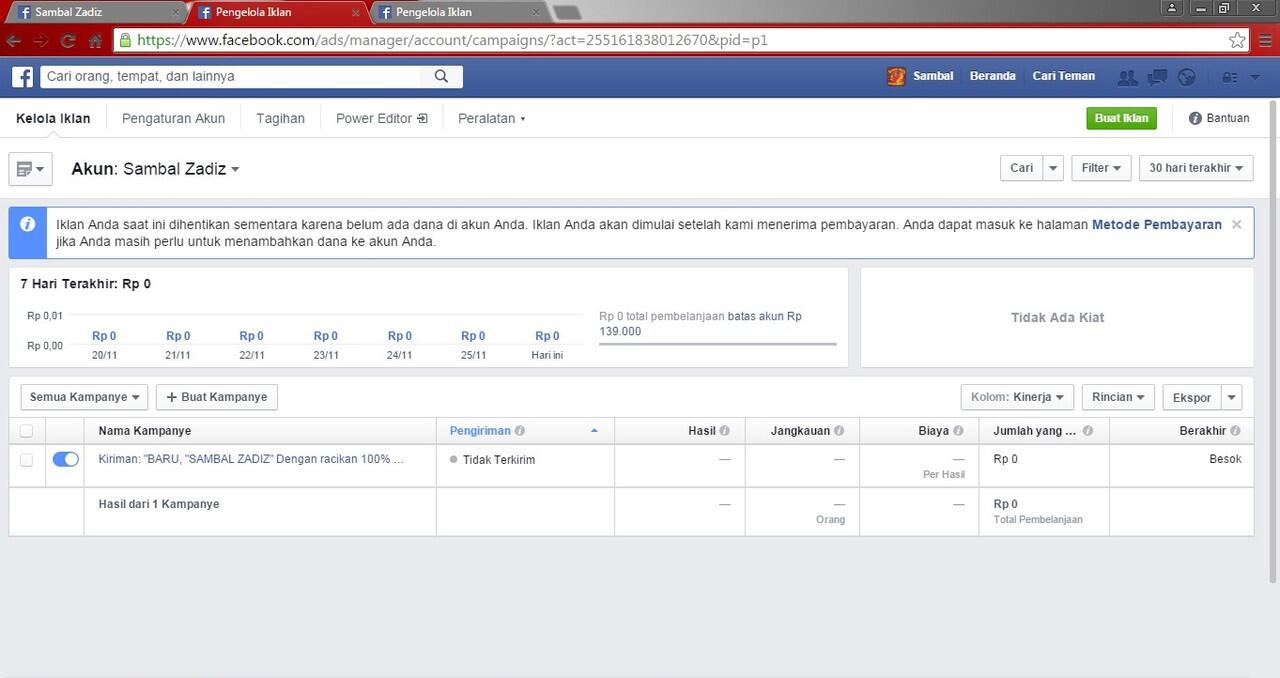Switch to third Pengelola Iklan browser tab
Viewport: 1280px width, 678px height.
[458, 12]
